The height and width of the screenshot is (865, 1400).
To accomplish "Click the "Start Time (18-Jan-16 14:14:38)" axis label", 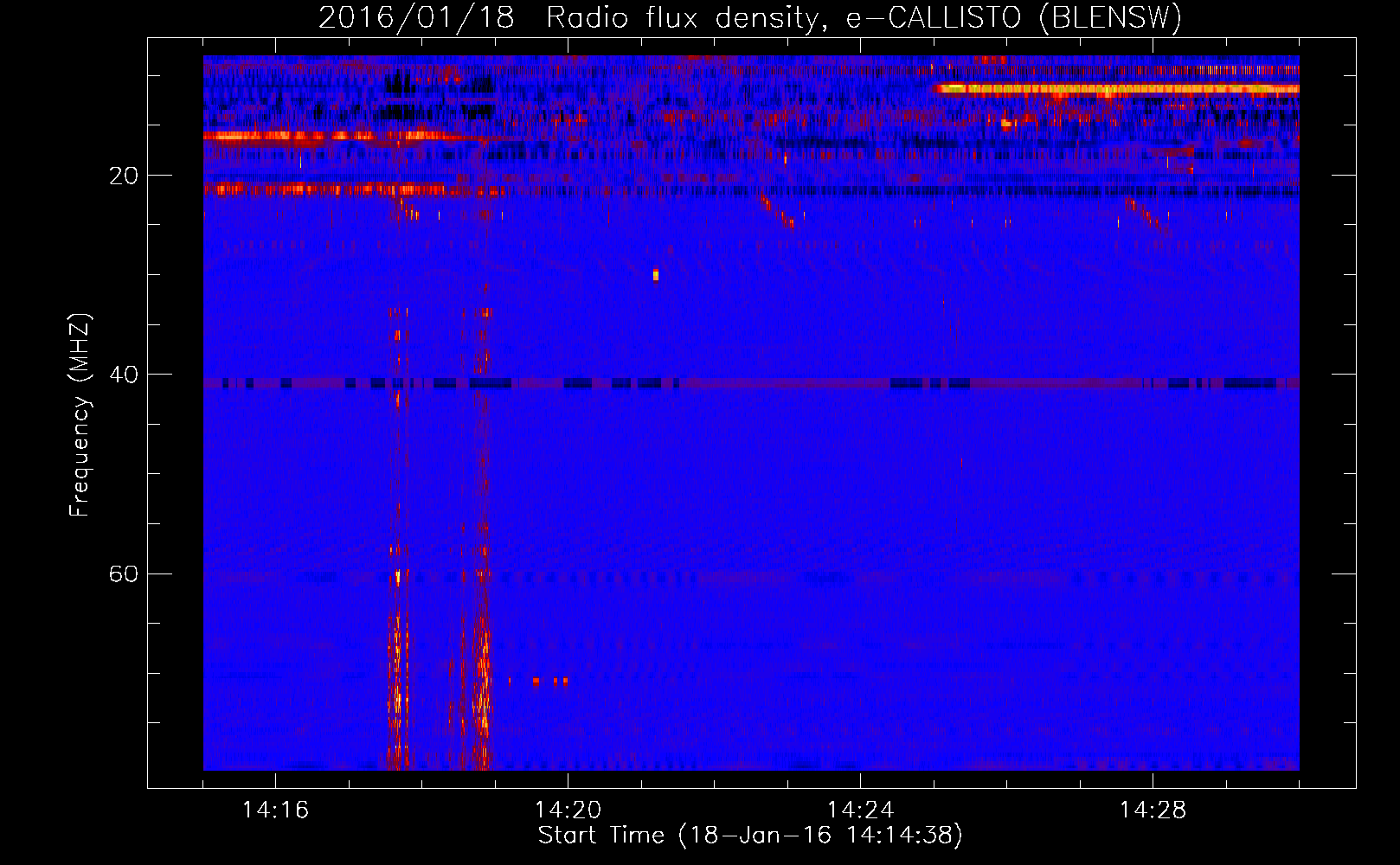I will (750, 836).
